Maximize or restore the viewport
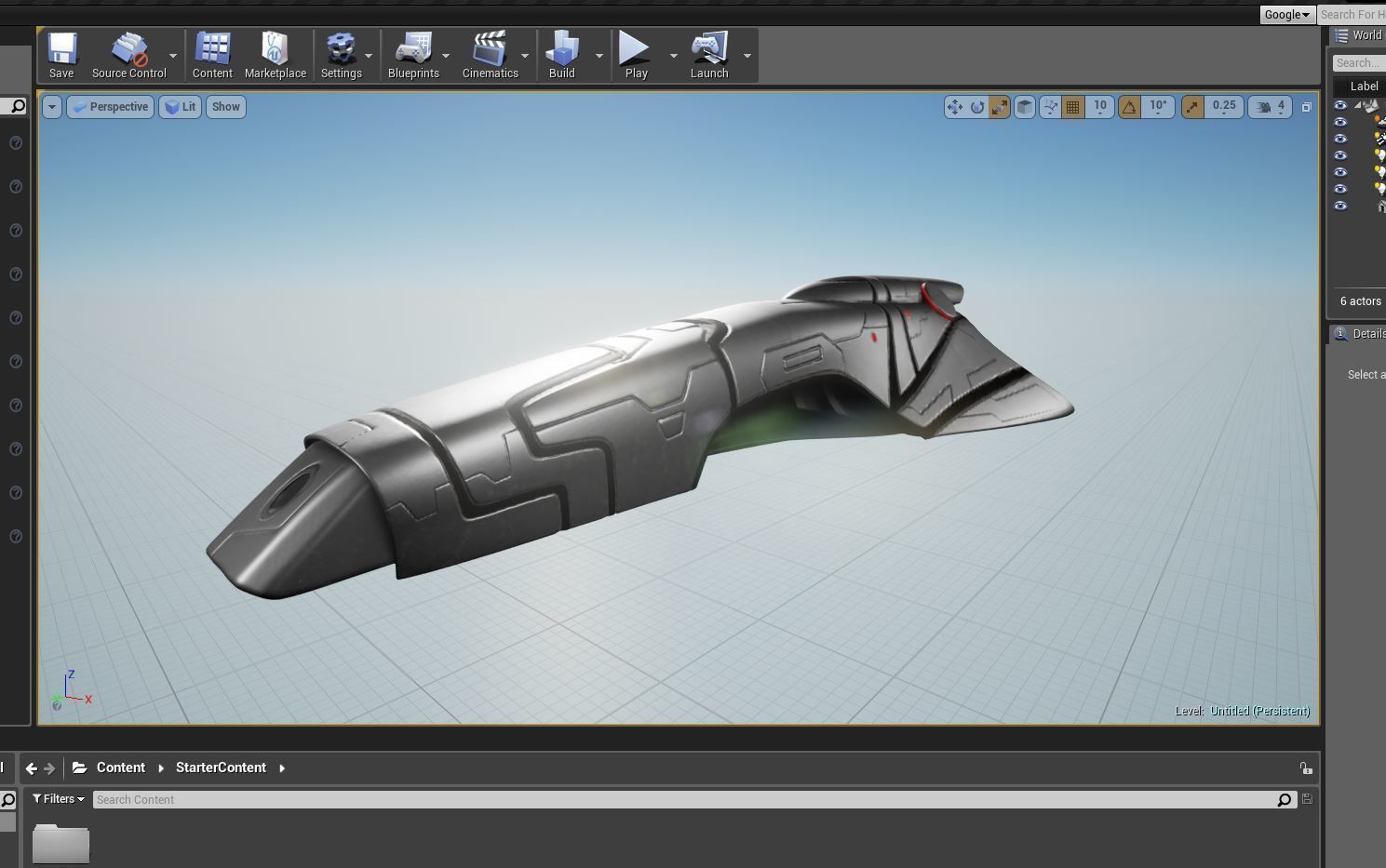Screen dimensions: 1386x868 click(x=1306, y=107)
